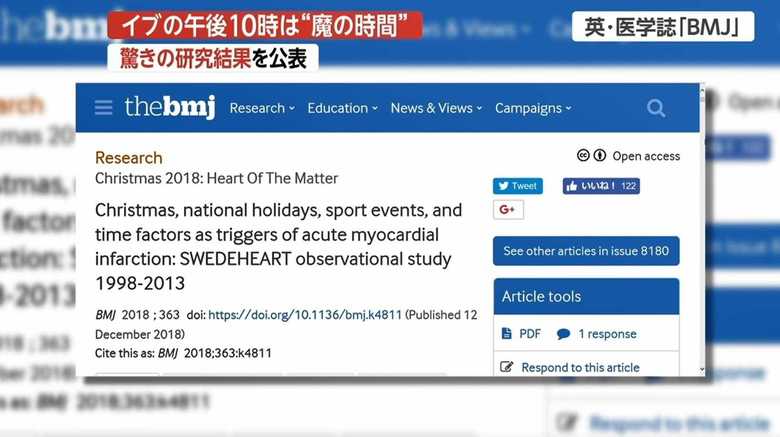The height and width of the screenshot is (437, 780).
Task: Click the PDF document icon
Action: pos(506,333)
